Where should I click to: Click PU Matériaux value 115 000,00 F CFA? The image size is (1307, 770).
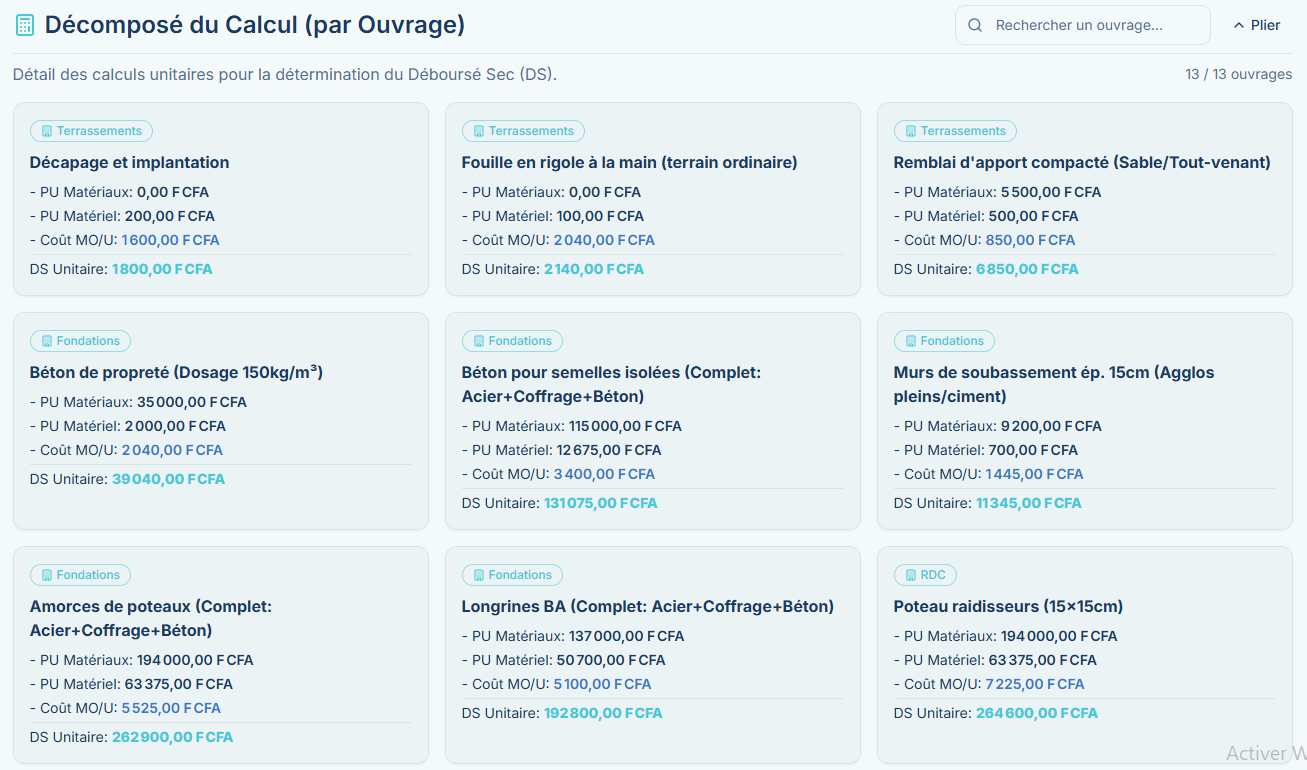[x=625, y=426]
